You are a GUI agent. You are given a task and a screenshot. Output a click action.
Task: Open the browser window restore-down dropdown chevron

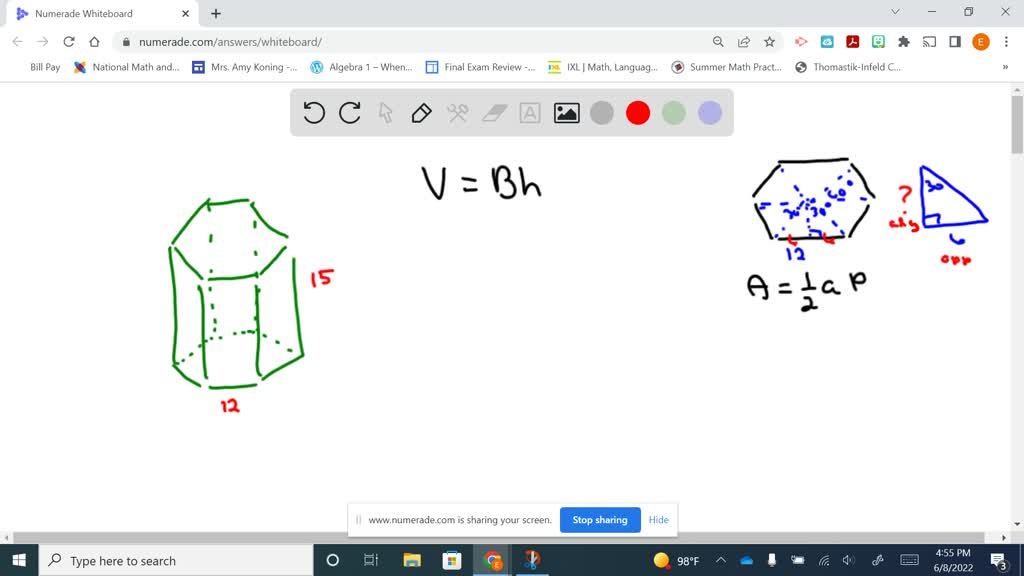point(895,11)
